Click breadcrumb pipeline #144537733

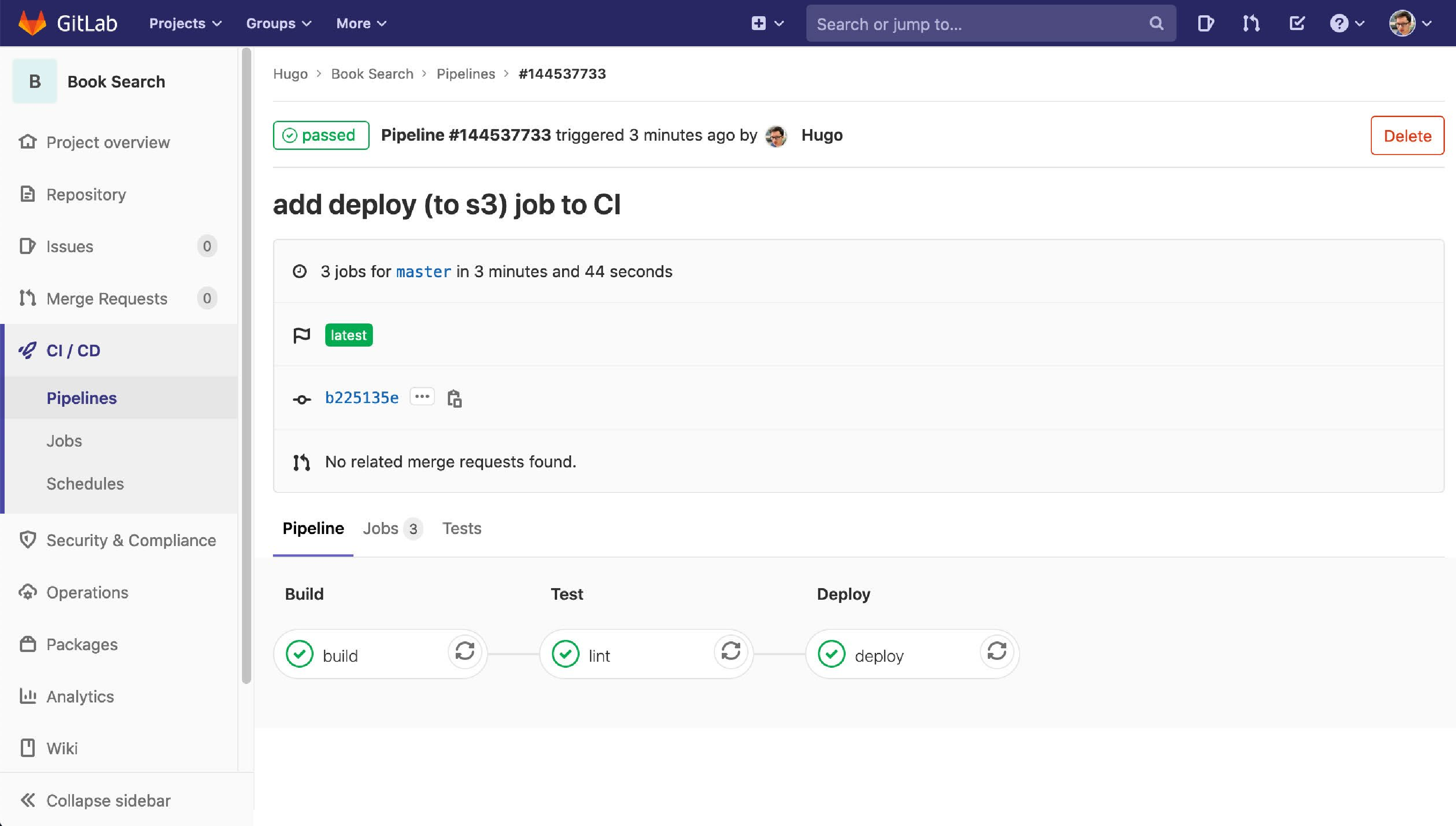pos(562,74)
